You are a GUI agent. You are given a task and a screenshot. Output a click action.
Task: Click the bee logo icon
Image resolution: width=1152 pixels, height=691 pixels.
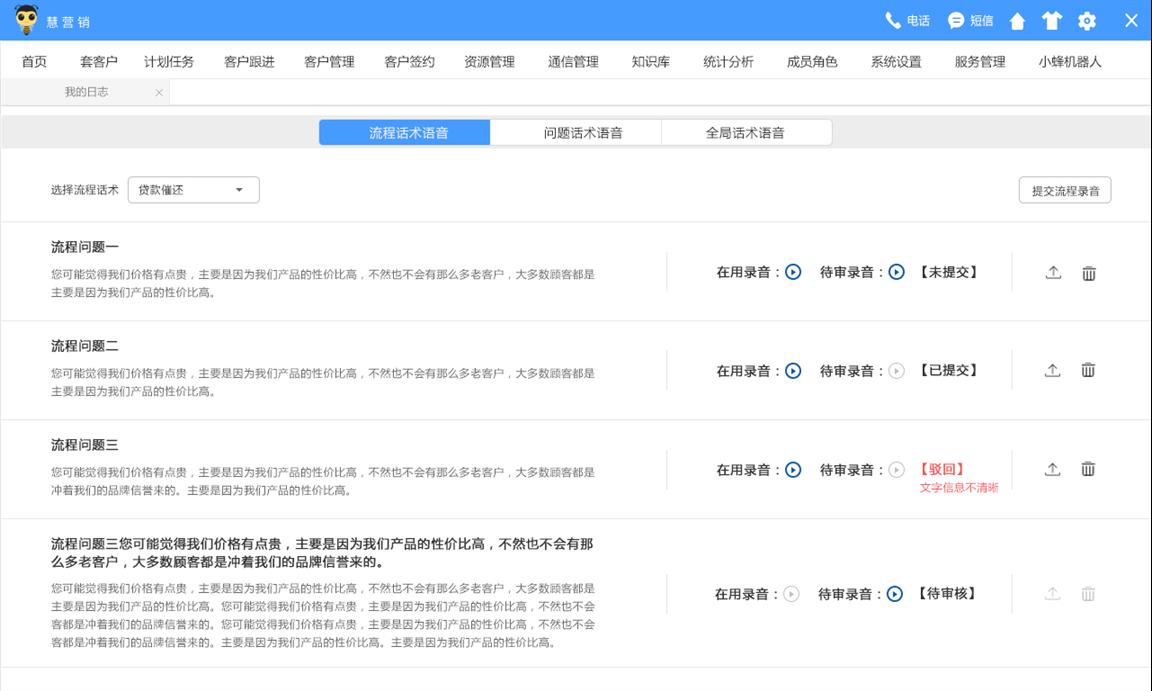pyautogui.click(x=26, y=20)
